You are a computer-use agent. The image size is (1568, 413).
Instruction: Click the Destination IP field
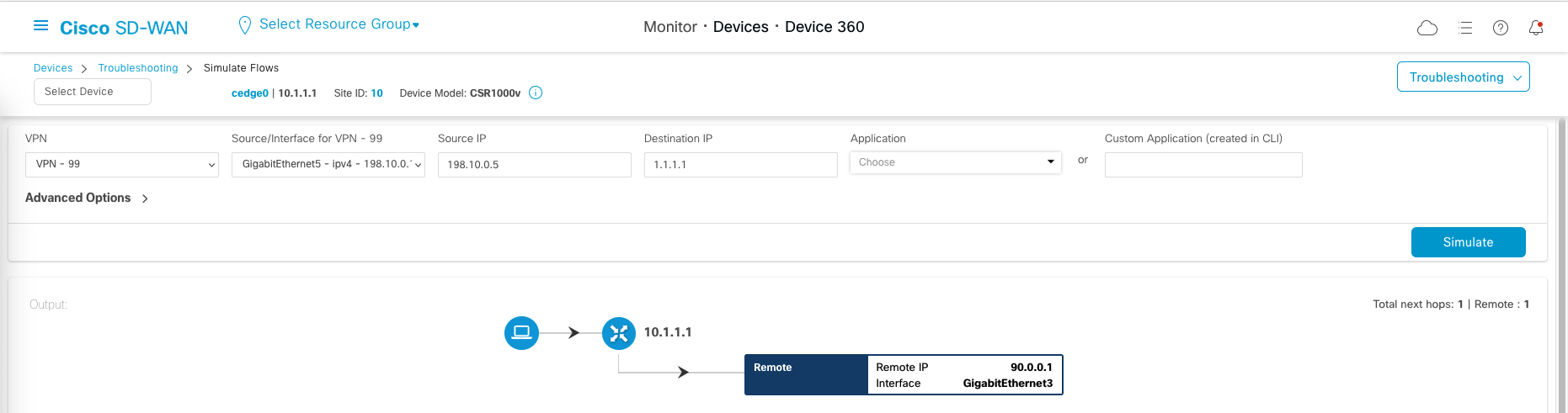pyautogui.click(x=740, y=165)
